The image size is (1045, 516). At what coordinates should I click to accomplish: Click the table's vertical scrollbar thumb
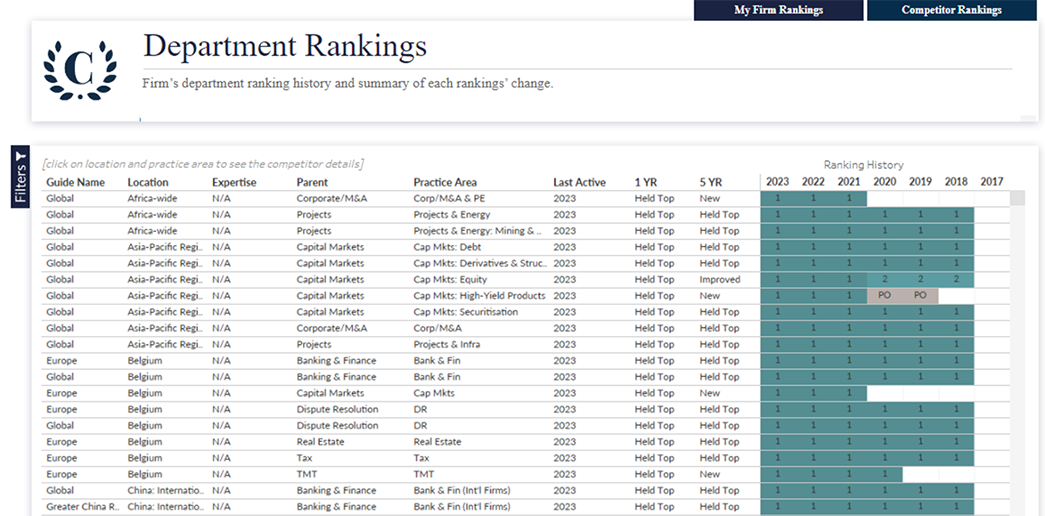[1017, 198]
